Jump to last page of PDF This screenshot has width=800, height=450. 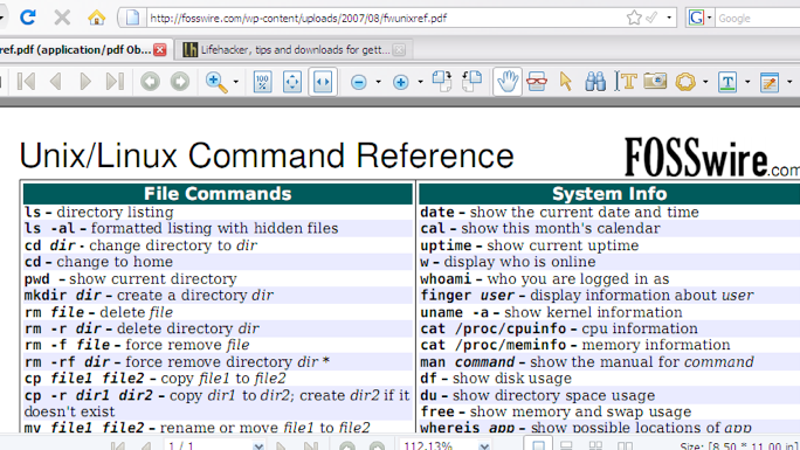(115, 81)
